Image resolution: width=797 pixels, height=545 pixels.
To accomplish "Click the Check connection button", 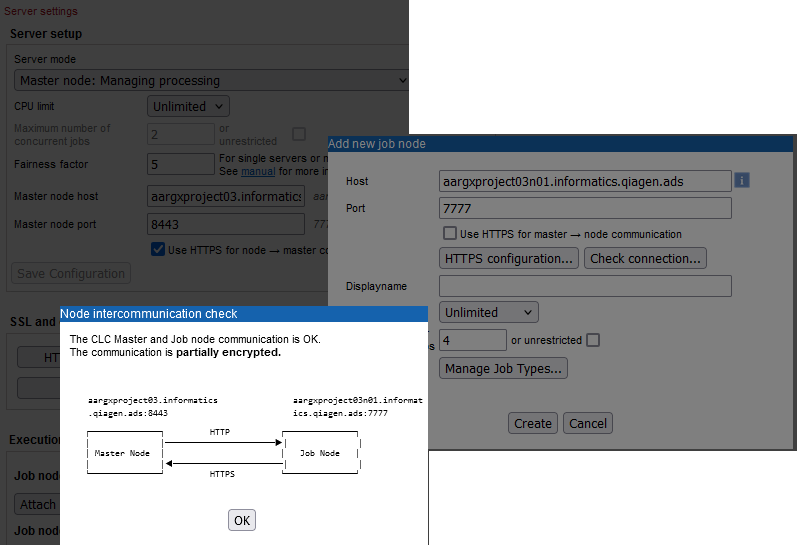I will pos(645,258).
